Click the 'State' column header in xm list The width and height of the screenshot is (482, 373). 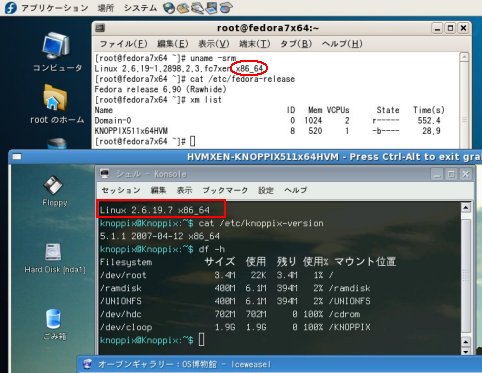(388, 110)
